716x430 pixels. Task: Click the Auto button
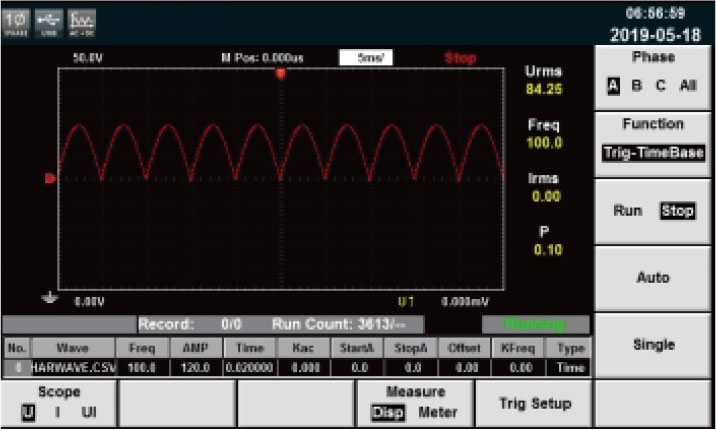tap(653, 278)
